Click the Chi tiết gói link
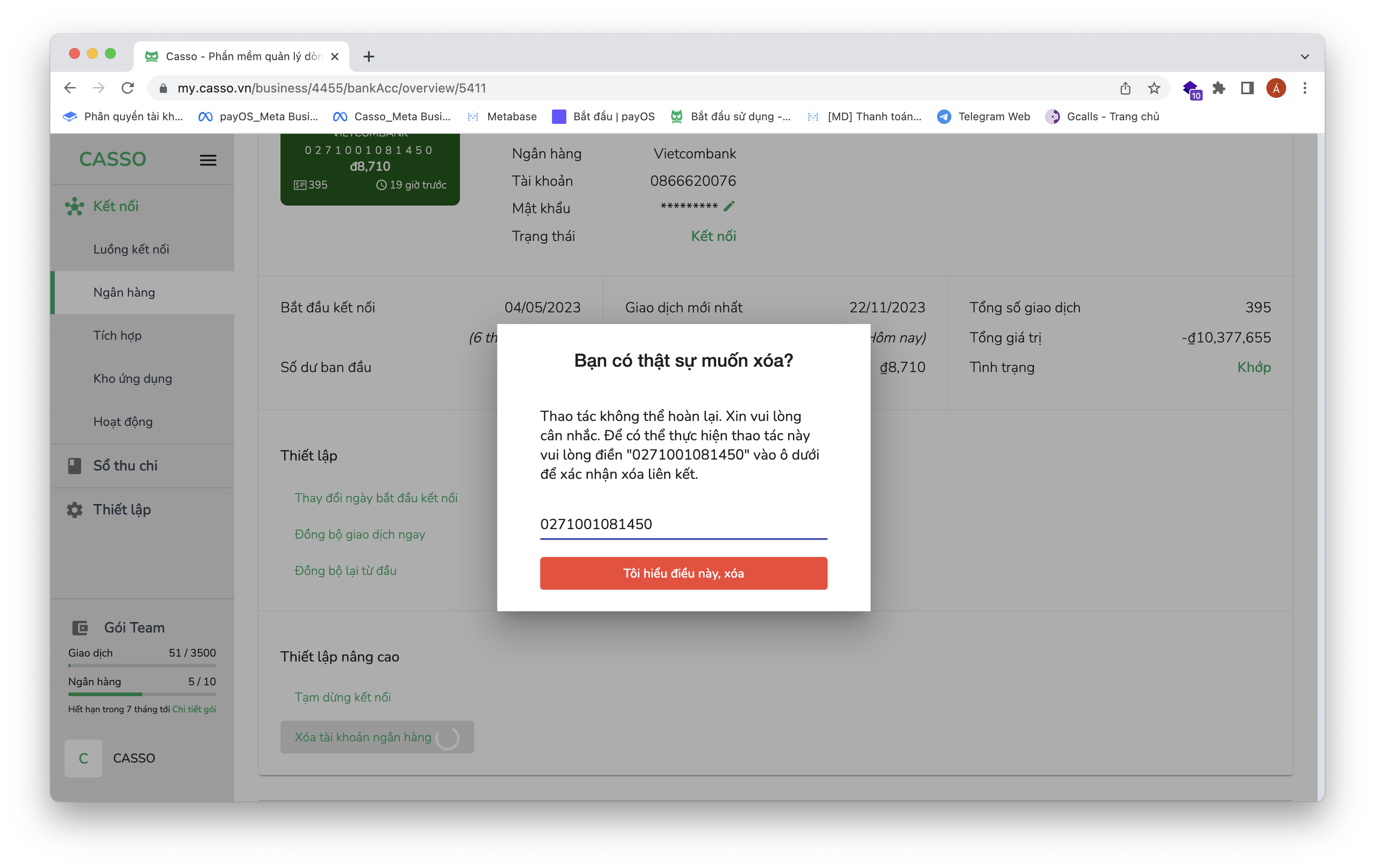 [x=194, y=709]
